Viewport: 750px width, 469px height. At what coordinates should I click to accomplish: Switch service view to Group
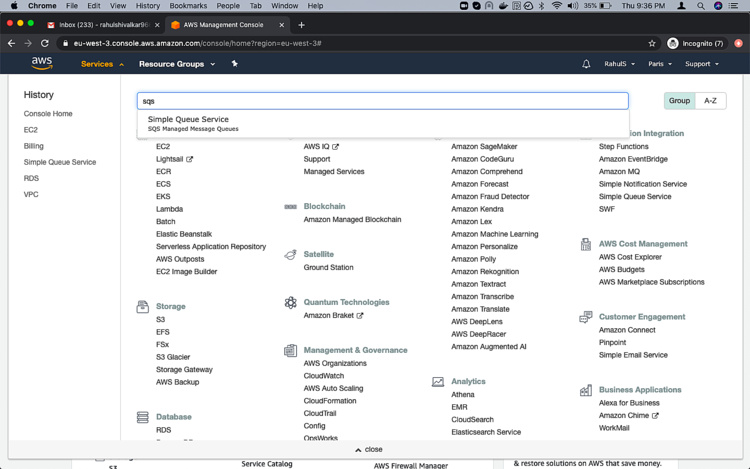(x=679, y=101)
